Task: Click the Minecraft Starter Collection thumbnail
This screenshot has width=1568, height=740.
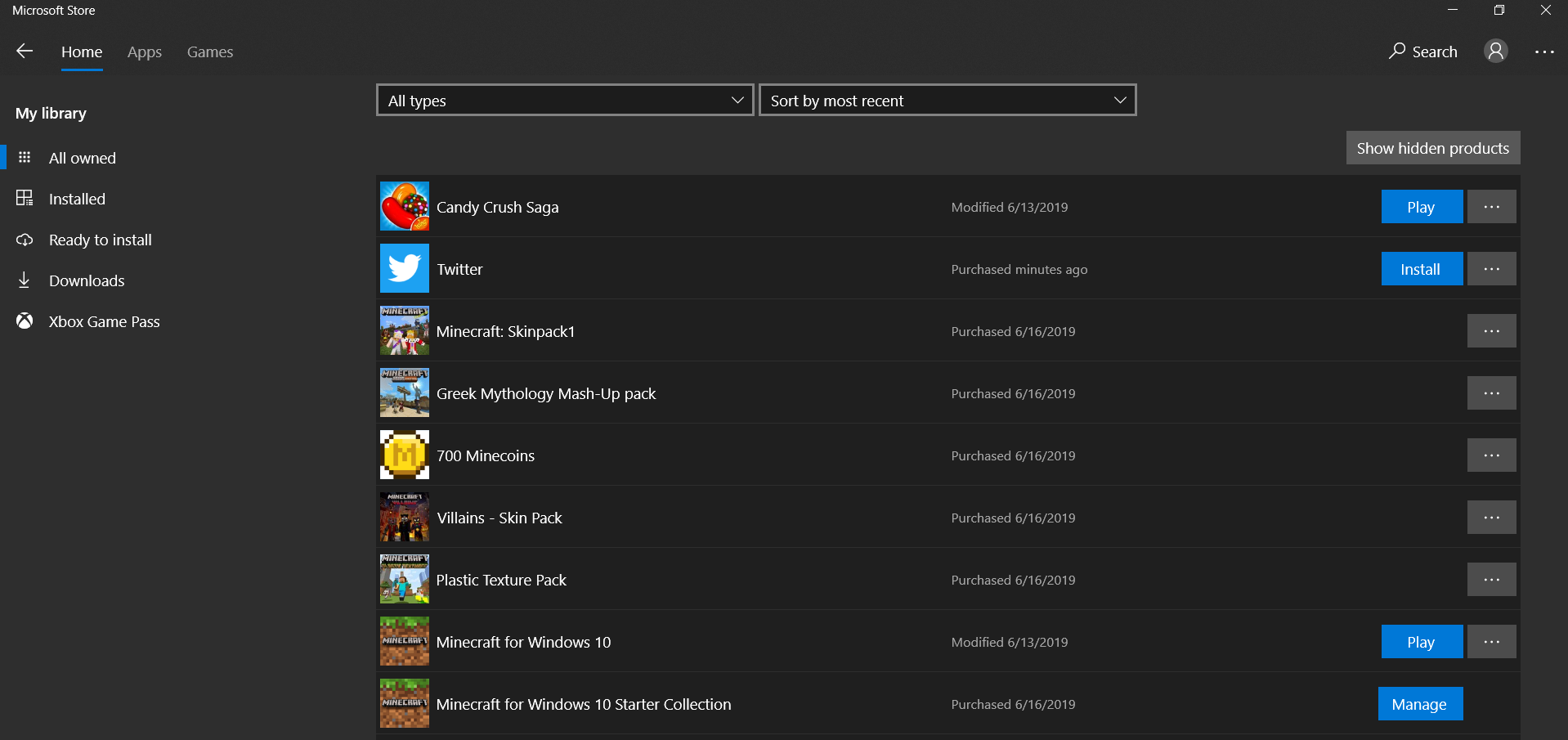Action: [405, 703]
